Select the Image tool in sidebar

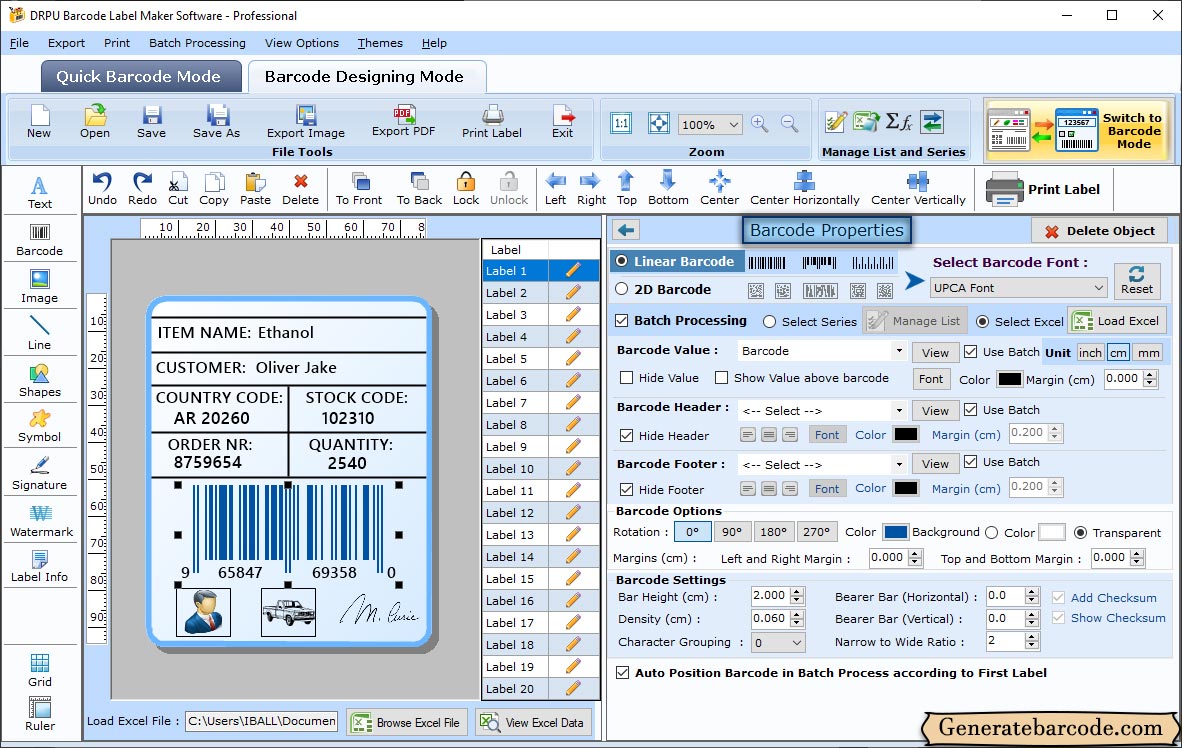point(39,287)
